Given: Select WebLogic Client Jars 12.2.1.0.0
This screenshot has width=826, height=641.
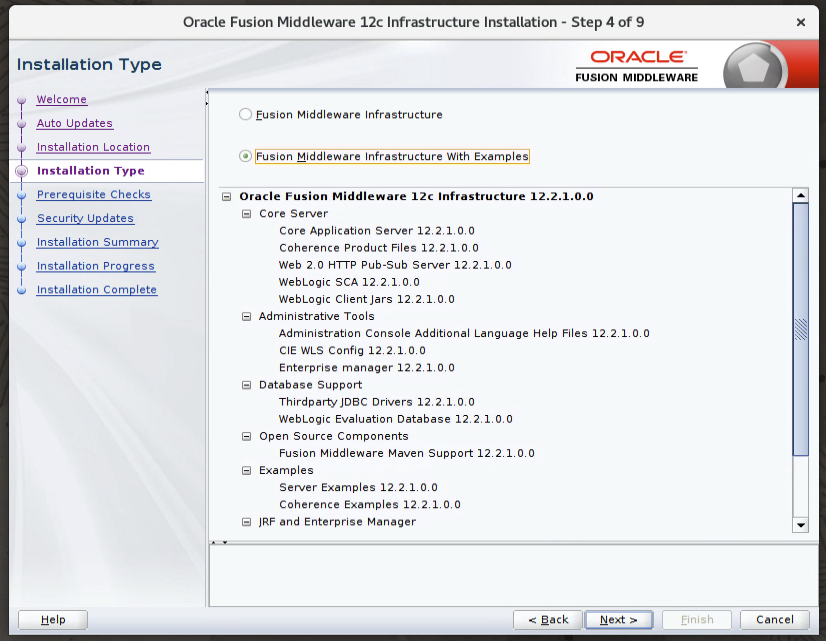Looking at the screenshot, I should coord(367,299).
